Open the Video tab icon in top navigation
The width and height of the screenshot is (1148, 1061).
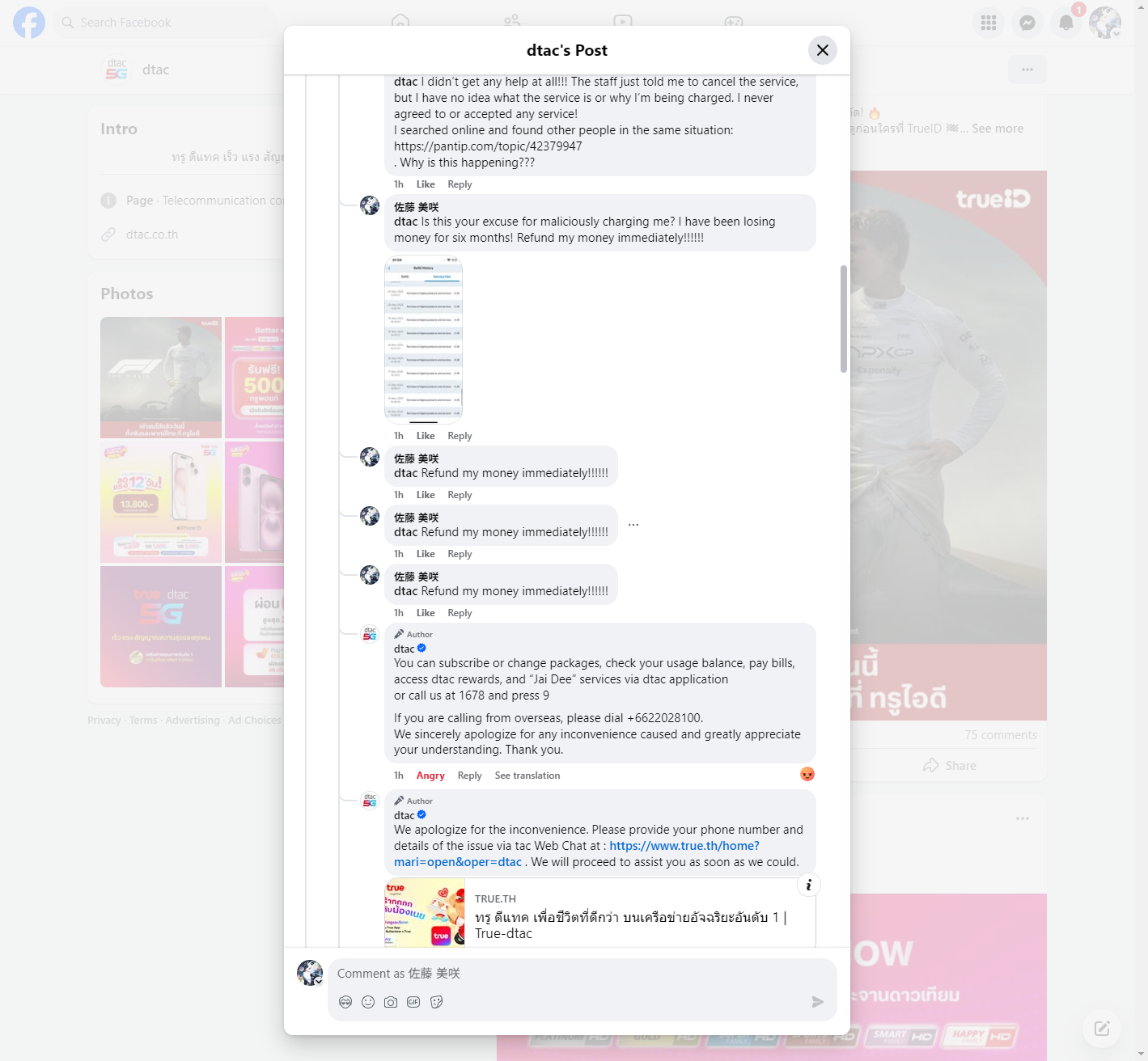[622, 21]
